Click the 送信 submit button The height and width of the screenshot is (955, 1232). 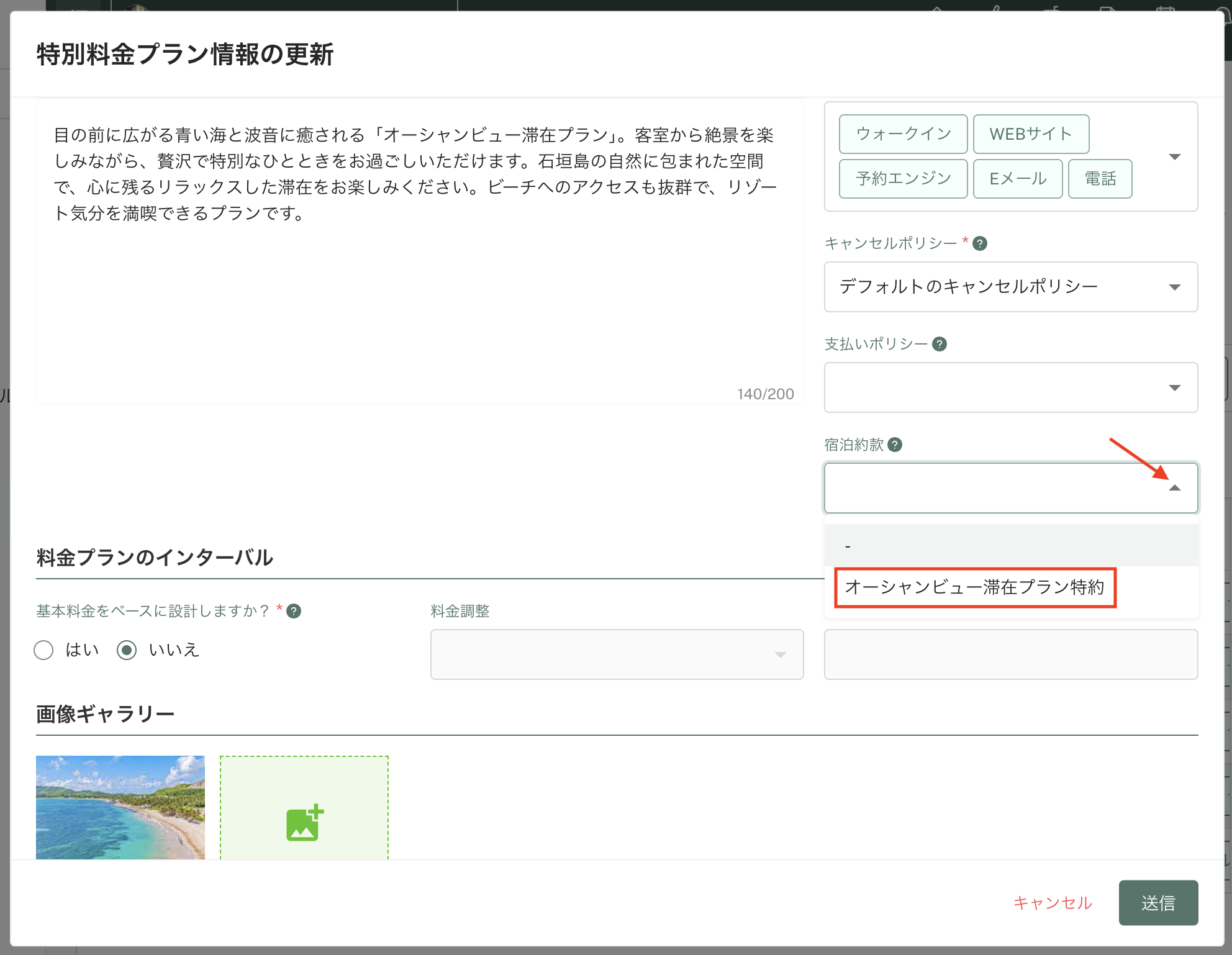point(1158,903)
